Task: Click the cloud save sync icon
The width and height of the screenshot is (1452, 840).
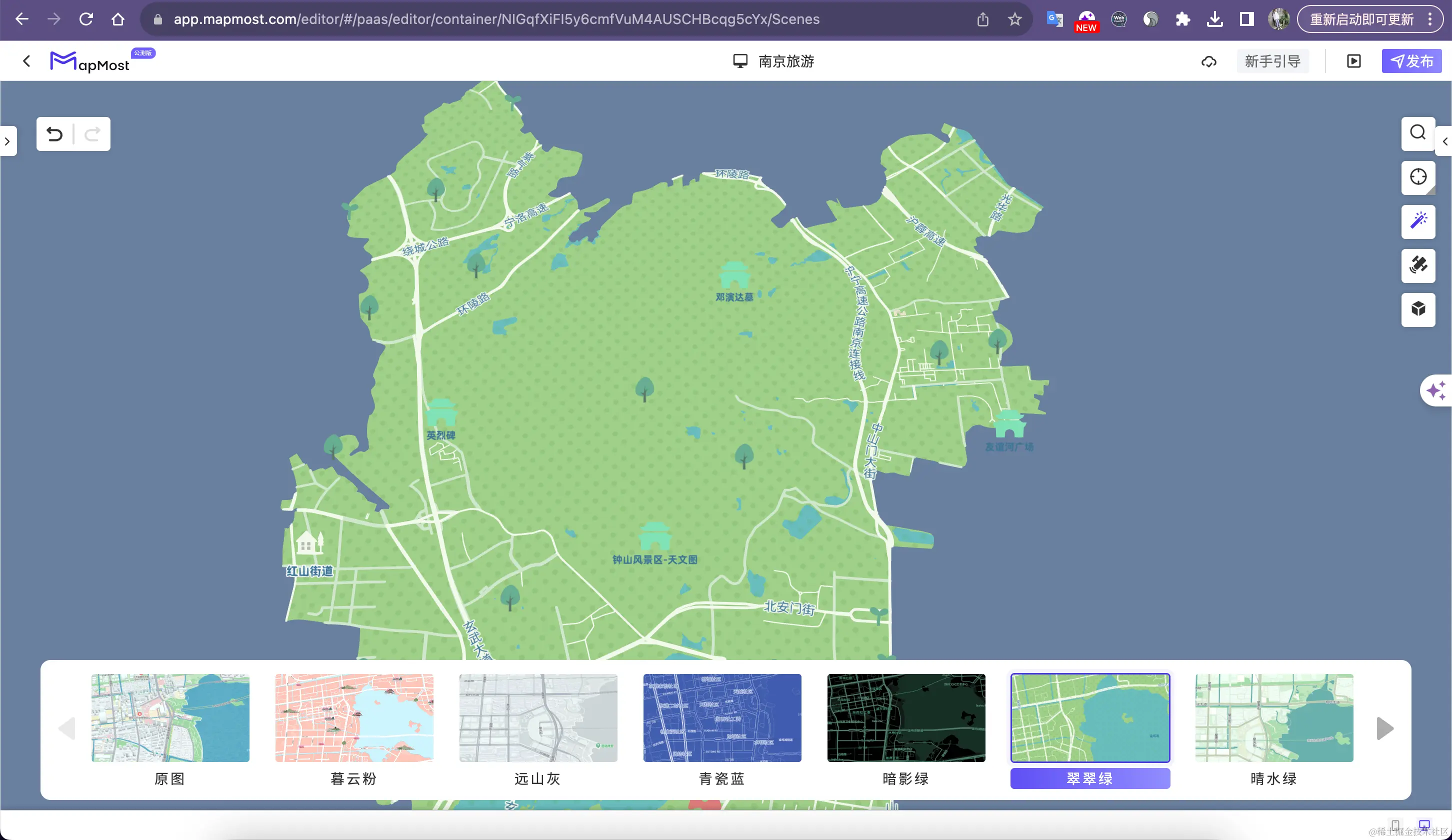Action: pos(1209,61)
